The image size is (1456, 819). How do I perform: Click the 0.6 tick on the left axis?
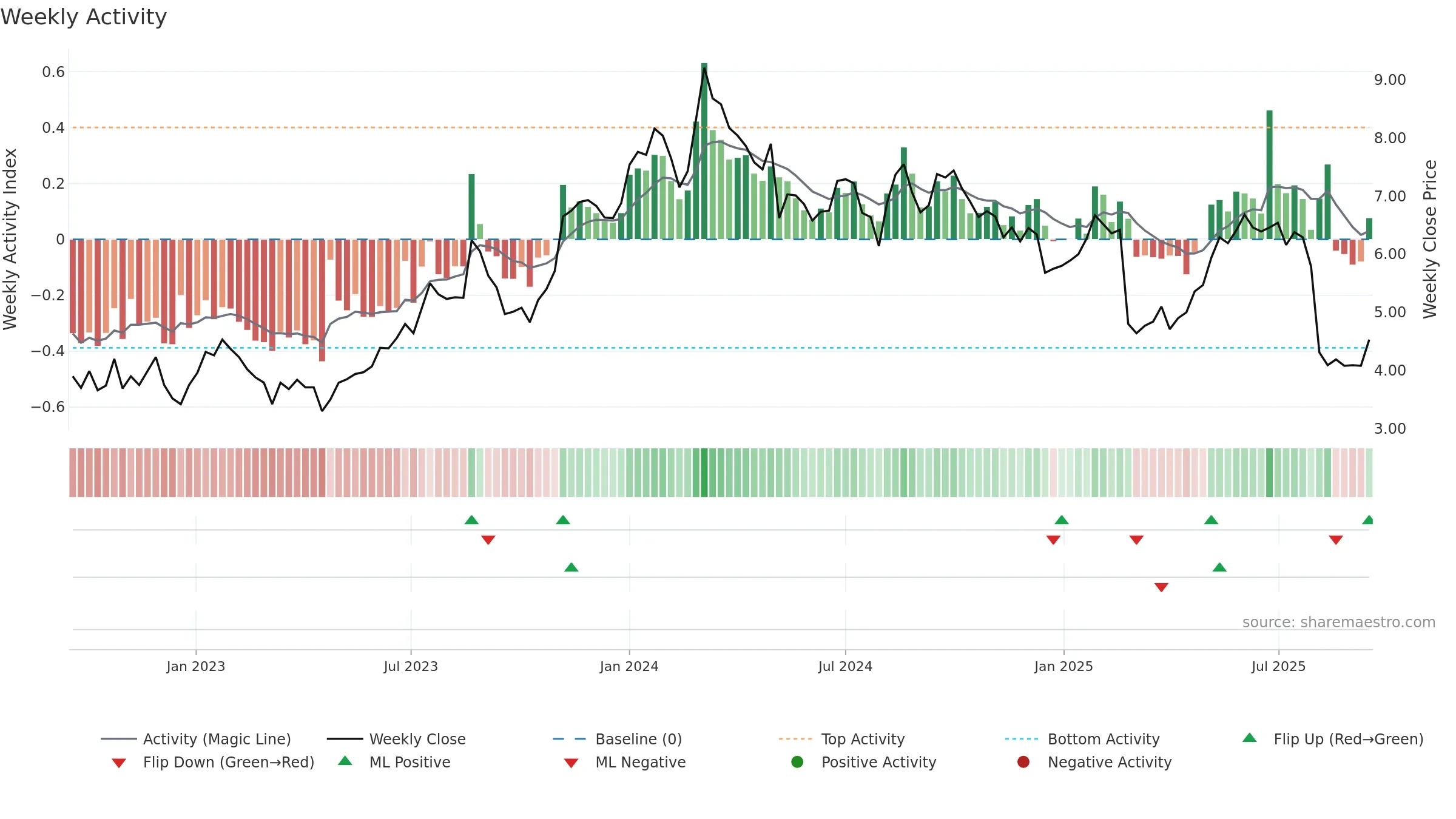[x=53, y=72]
